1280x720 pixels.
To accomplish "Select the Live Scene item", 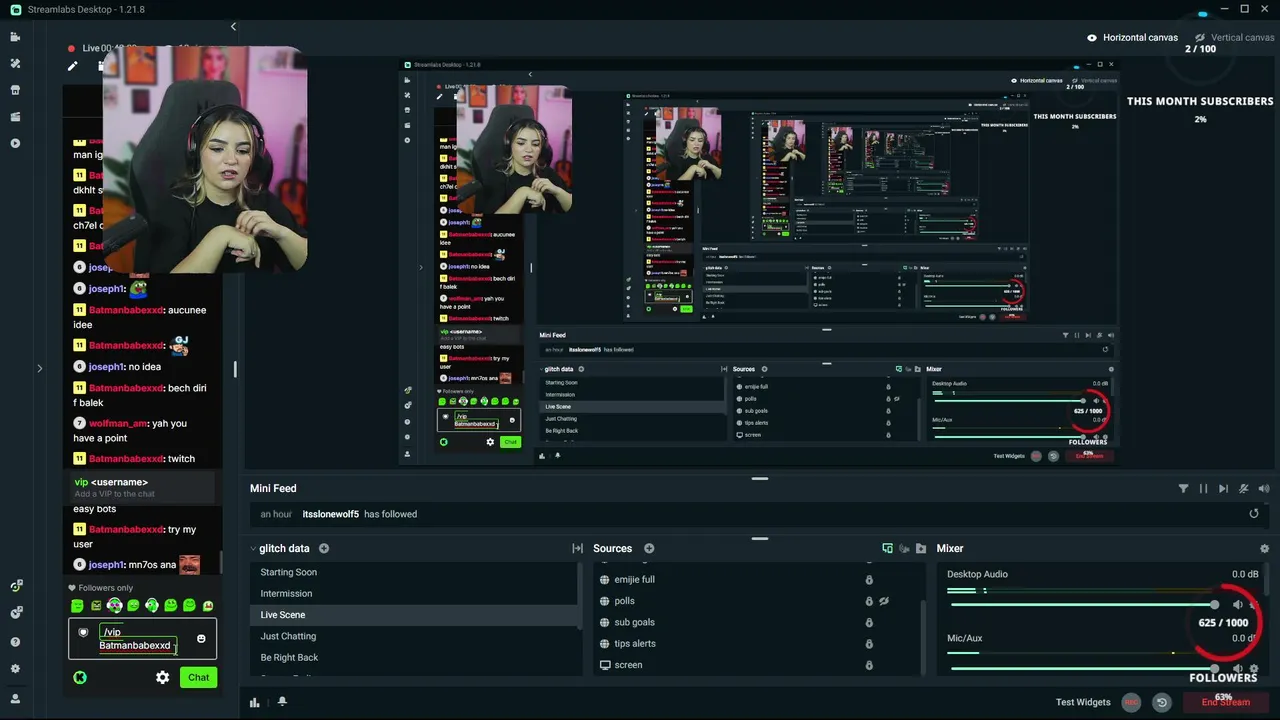I will tap(415, 615).
